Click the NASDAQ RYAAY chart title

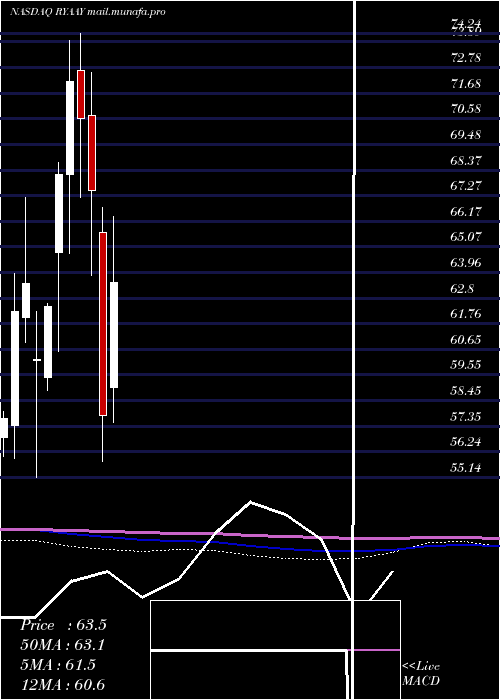(88, 12)
